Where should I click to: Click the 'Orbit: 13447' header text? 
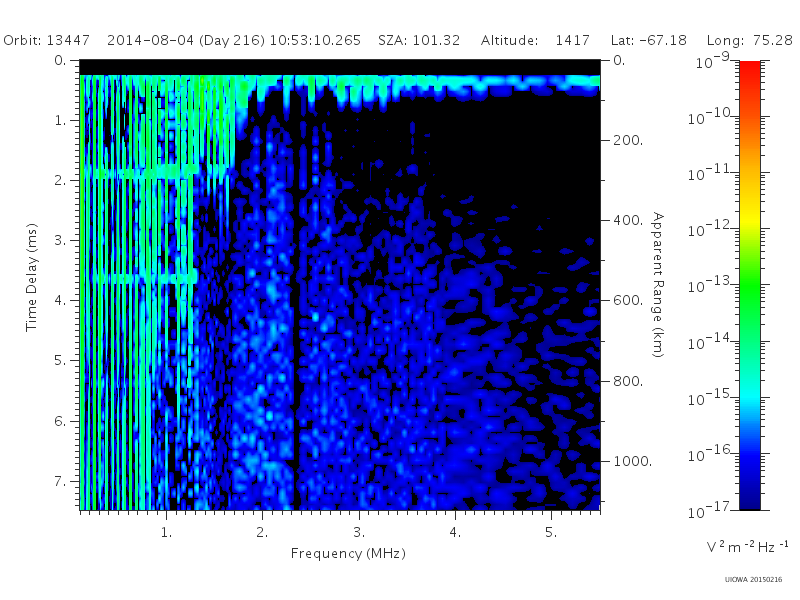click(46, 40)
